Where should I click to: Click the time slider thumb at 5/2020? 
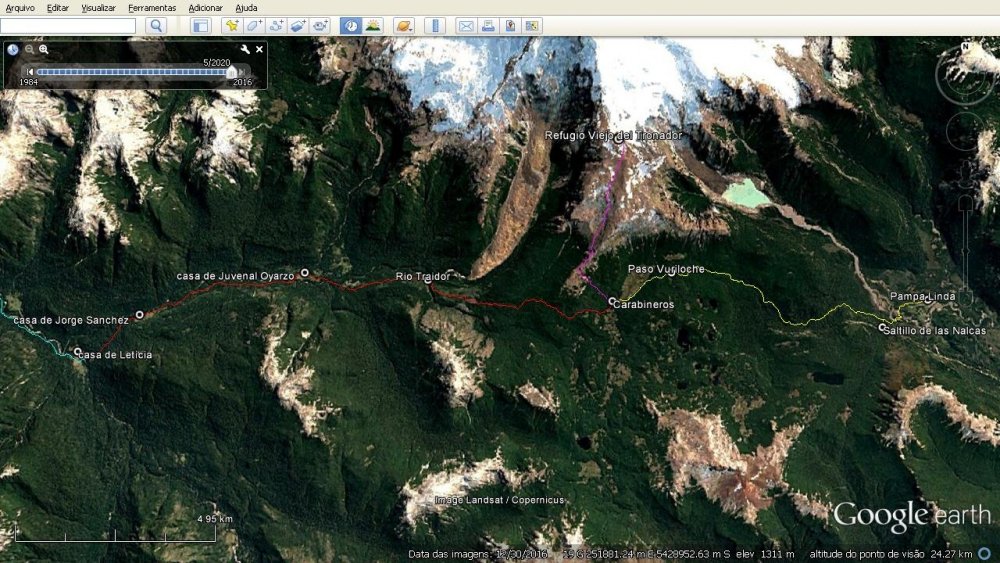232,72
